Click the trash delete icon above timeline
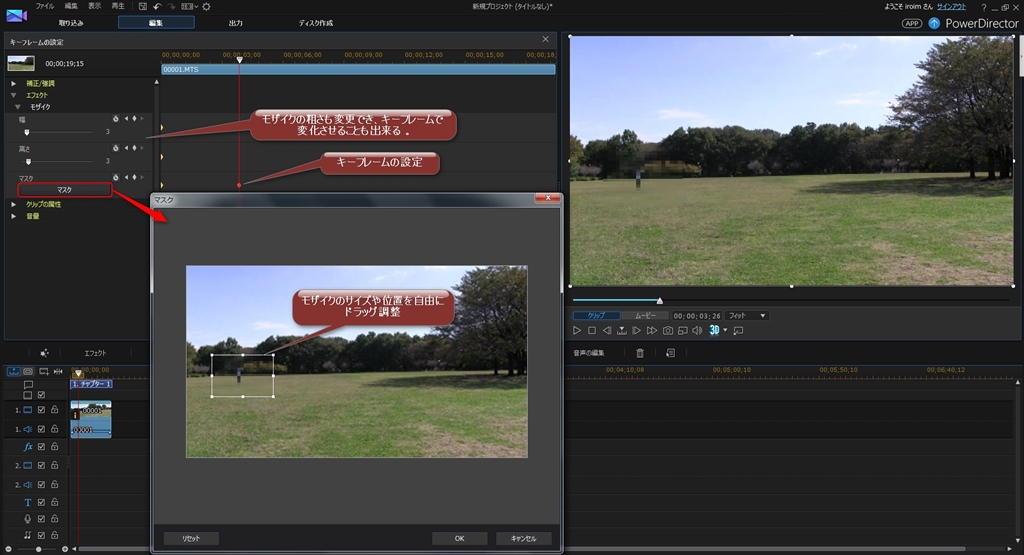The image size is (1024, 555). point(640,353)
